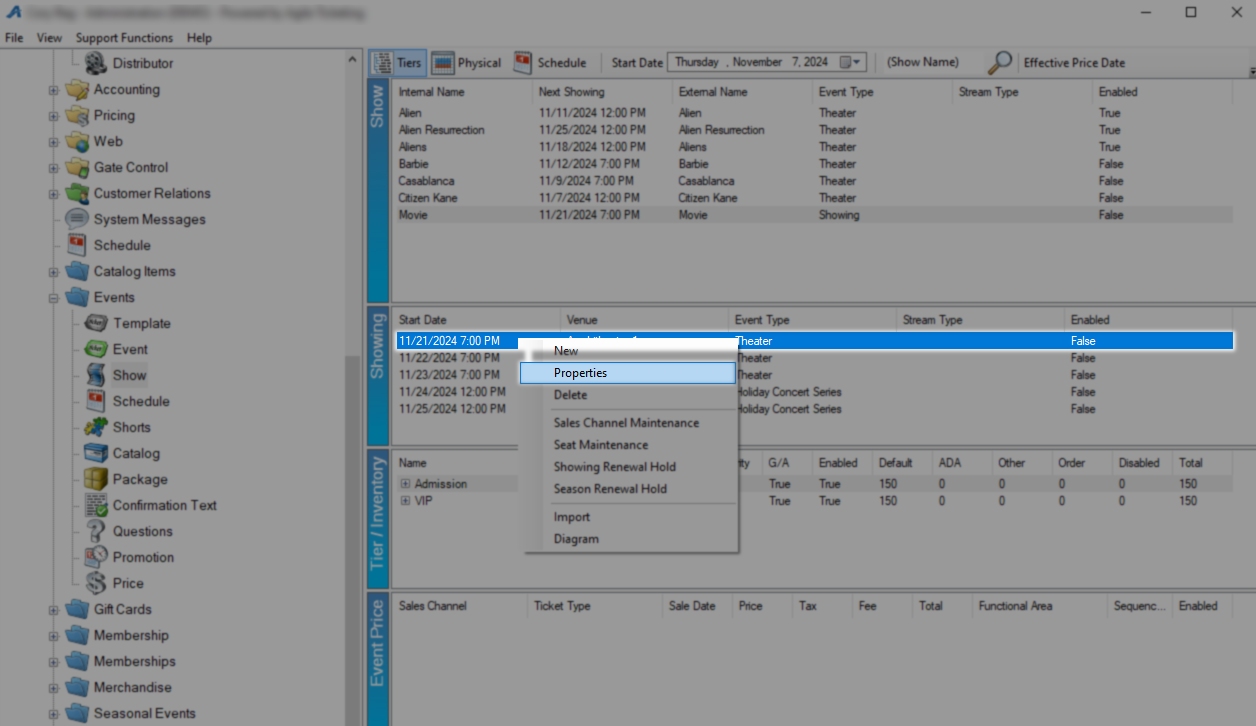Click the Price dollar-sign icon
This screenshot has height=726, width=1256.
(96, 584)
